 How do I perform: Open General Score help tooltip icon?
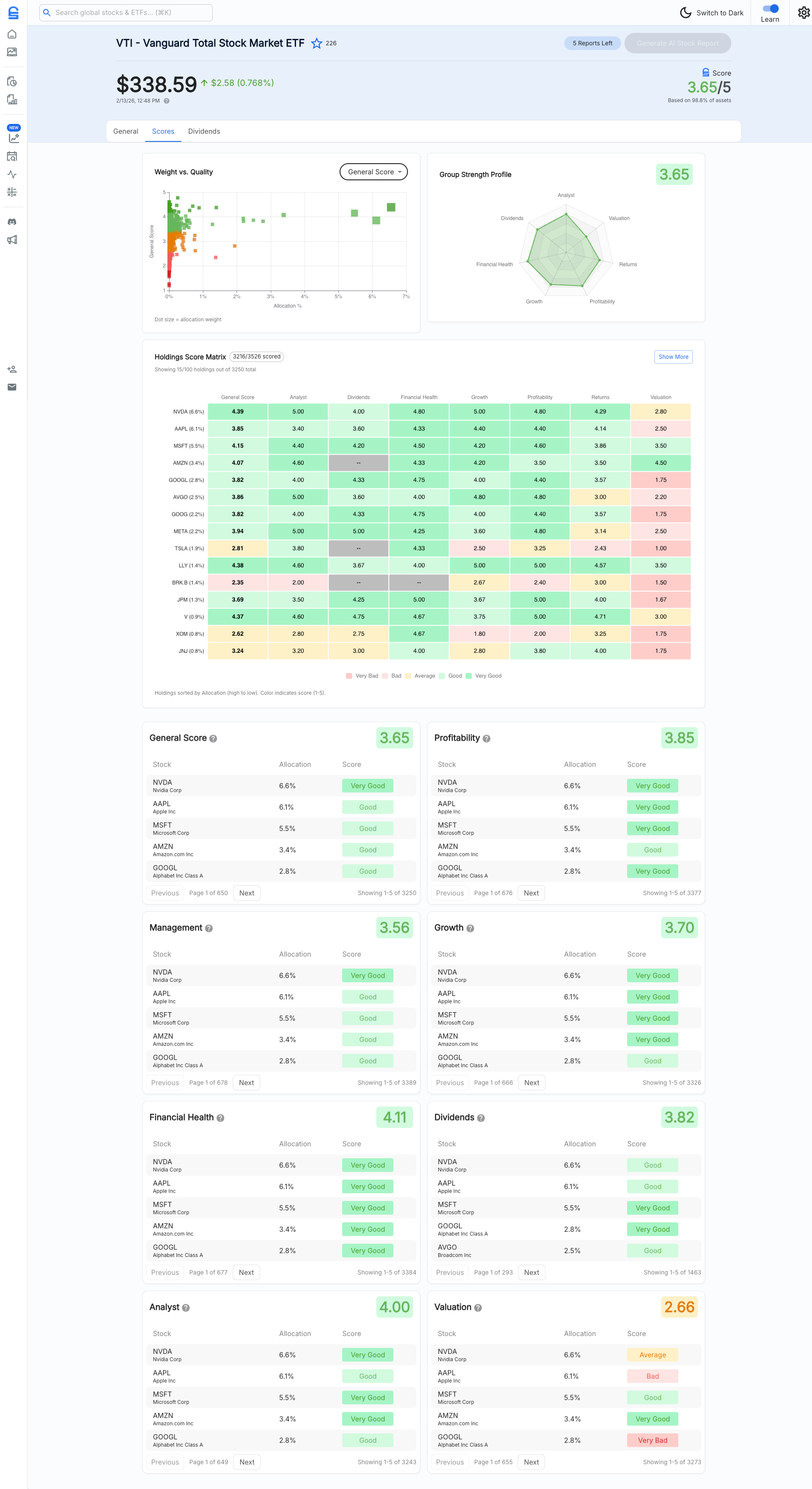click(x=213, y=739)
